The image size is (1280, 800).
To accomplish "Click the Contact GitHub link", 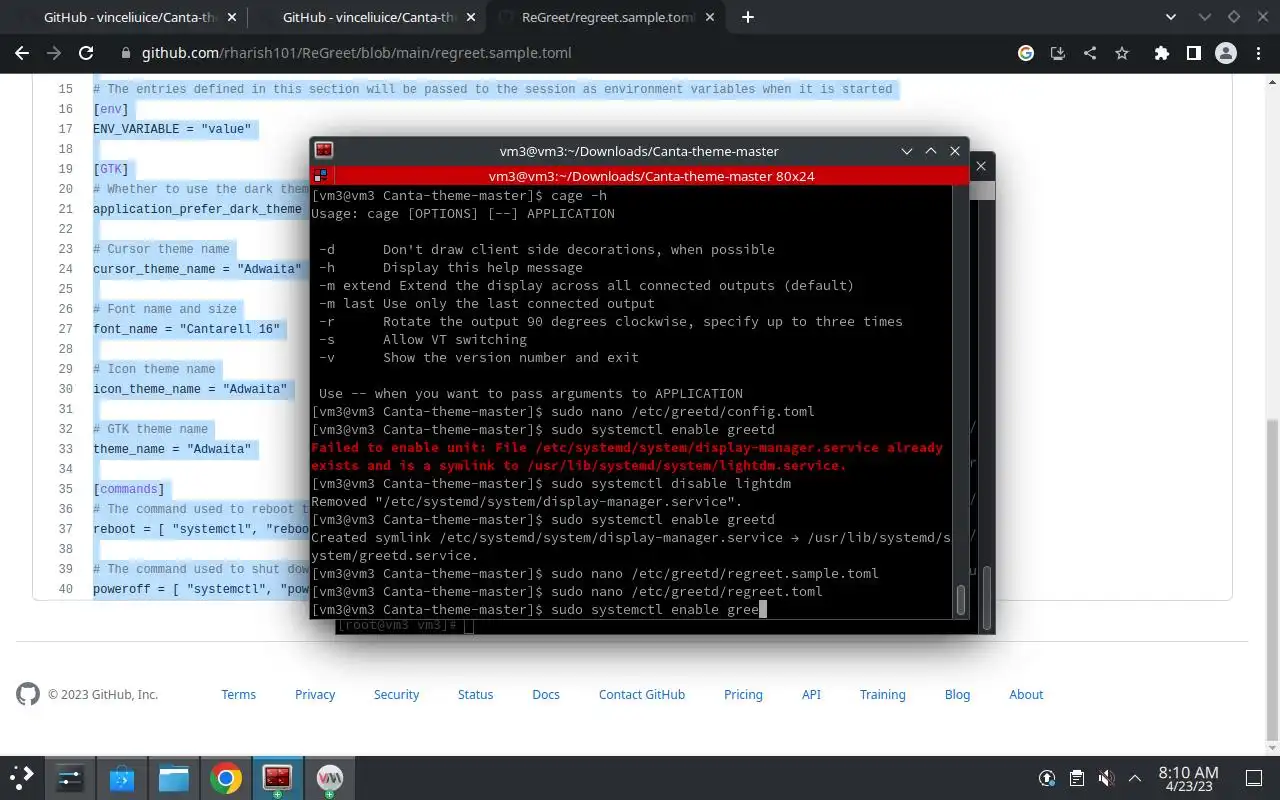I will click(642, 694).
